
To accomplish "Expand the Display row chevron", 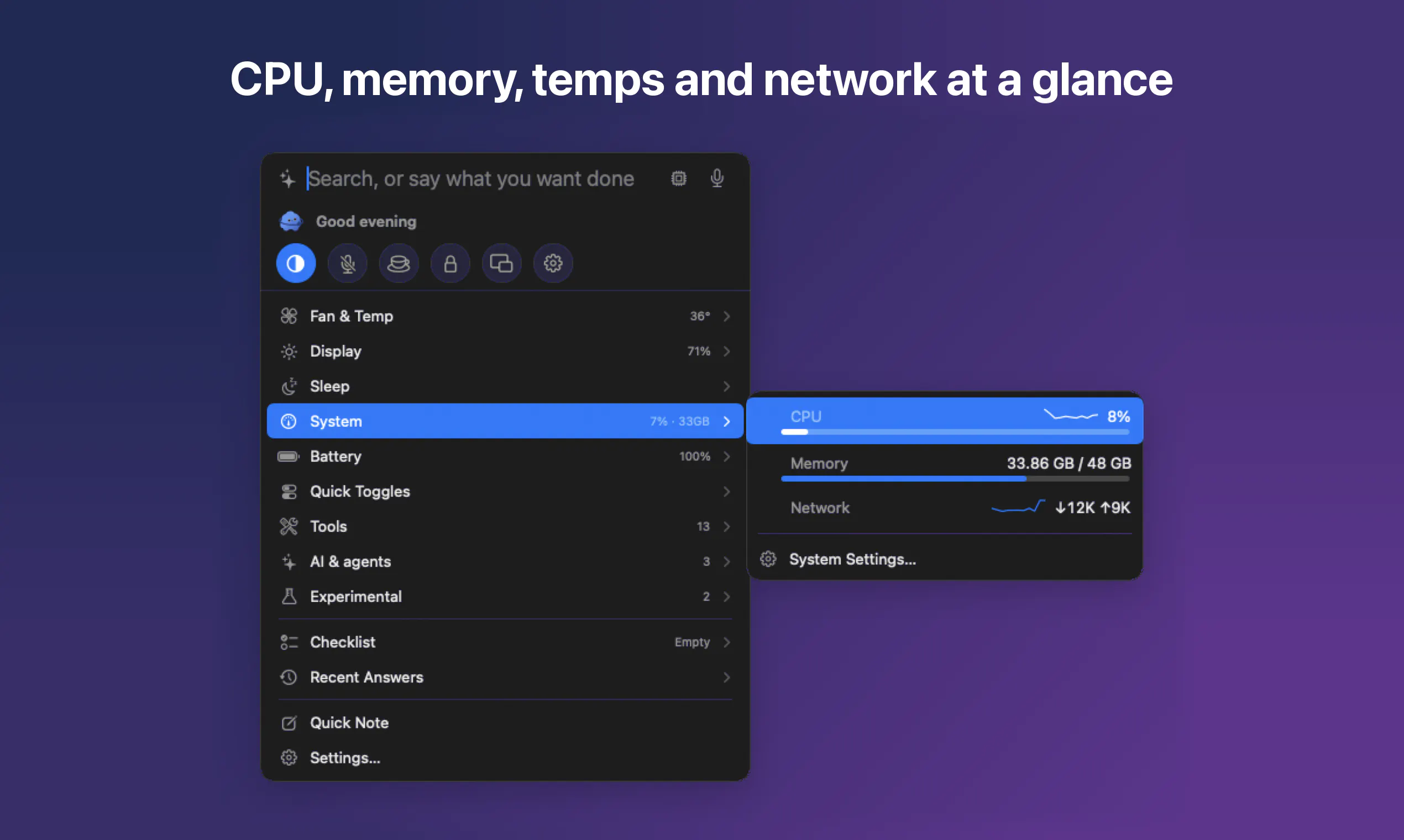I will pyautogui.click(x=727, y=351).
